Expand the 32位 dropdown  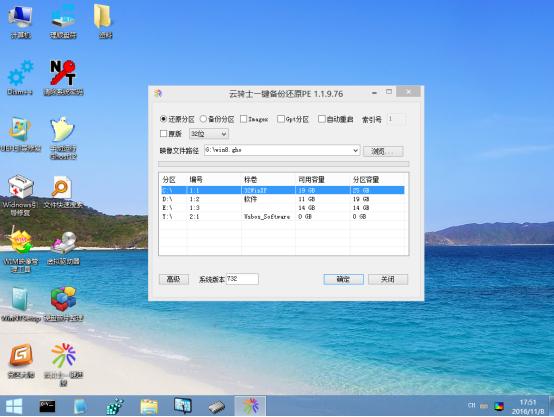pyautogui.click(x=209, y=134)
